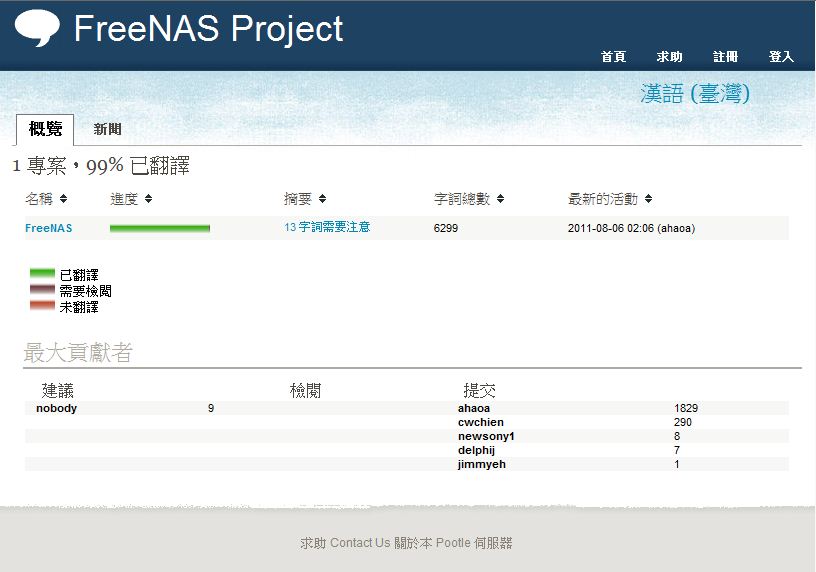
Task: Select contributor ahaoa in submissions
Action: [x=474, y=408]
